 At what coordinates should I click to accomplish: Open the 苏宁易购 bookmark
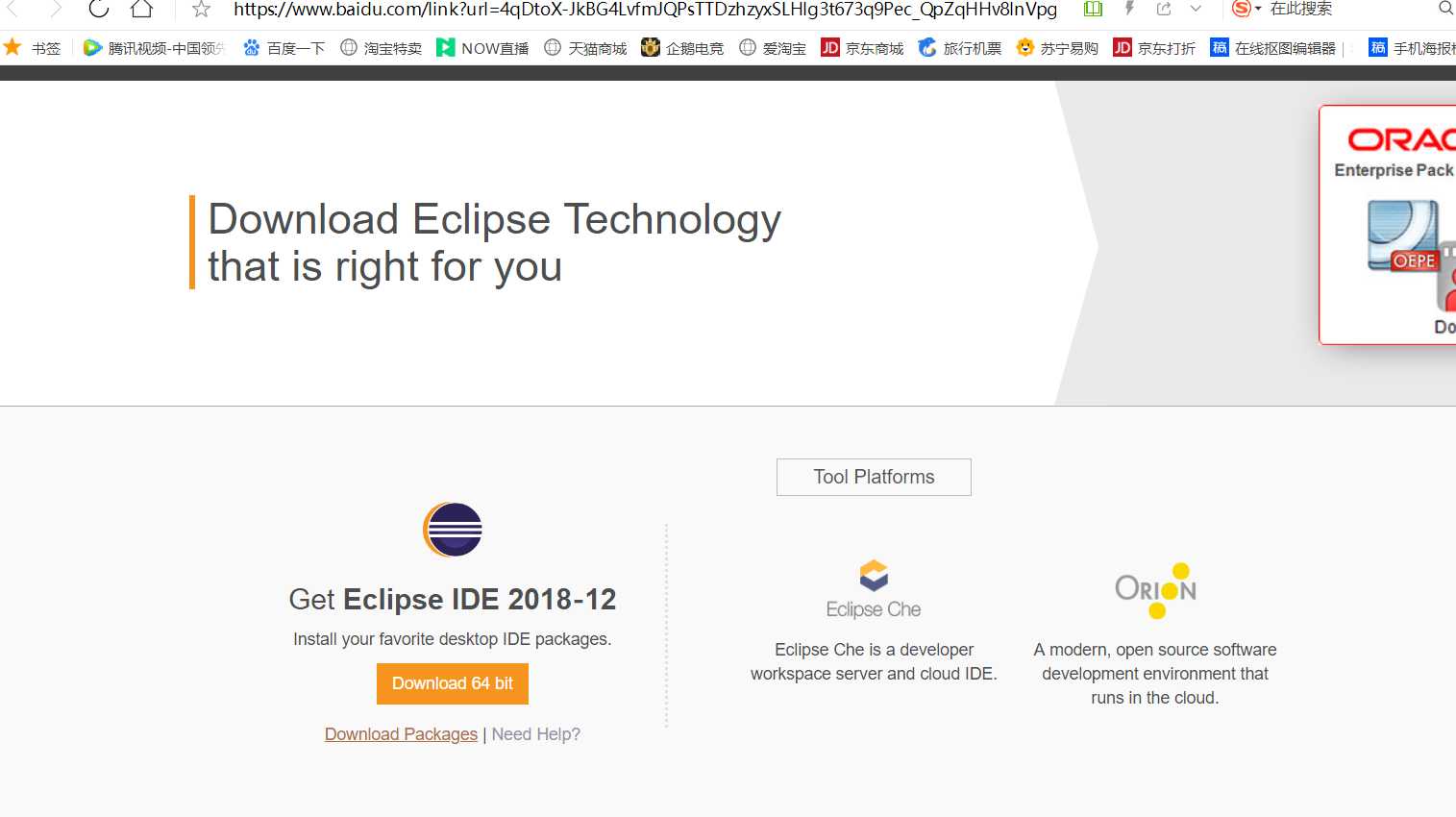pyautogui.click(x=1057, y=48)
